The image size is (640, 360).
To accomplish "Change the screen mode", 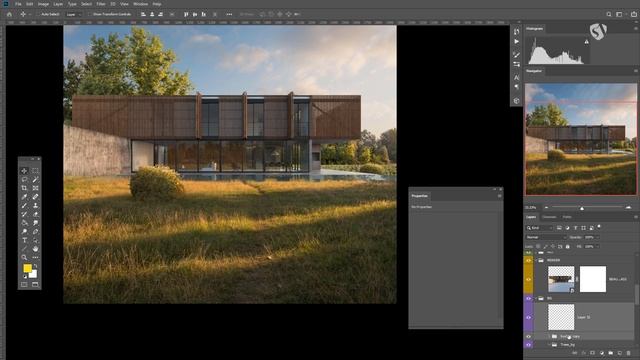I will pyautogui.click(x=35, y=284).
